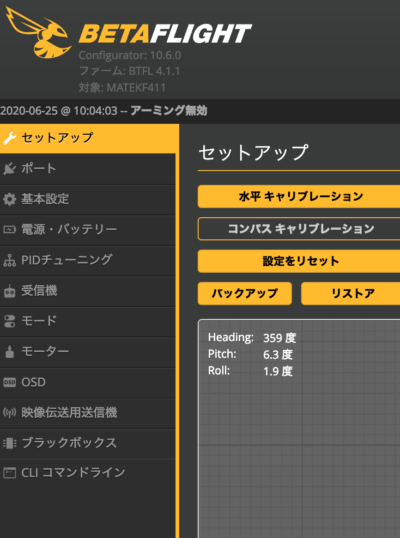Switch to the 受信機 tab
Image resolution: width=400 pixels, height=538 pixels.
[87, 291]
